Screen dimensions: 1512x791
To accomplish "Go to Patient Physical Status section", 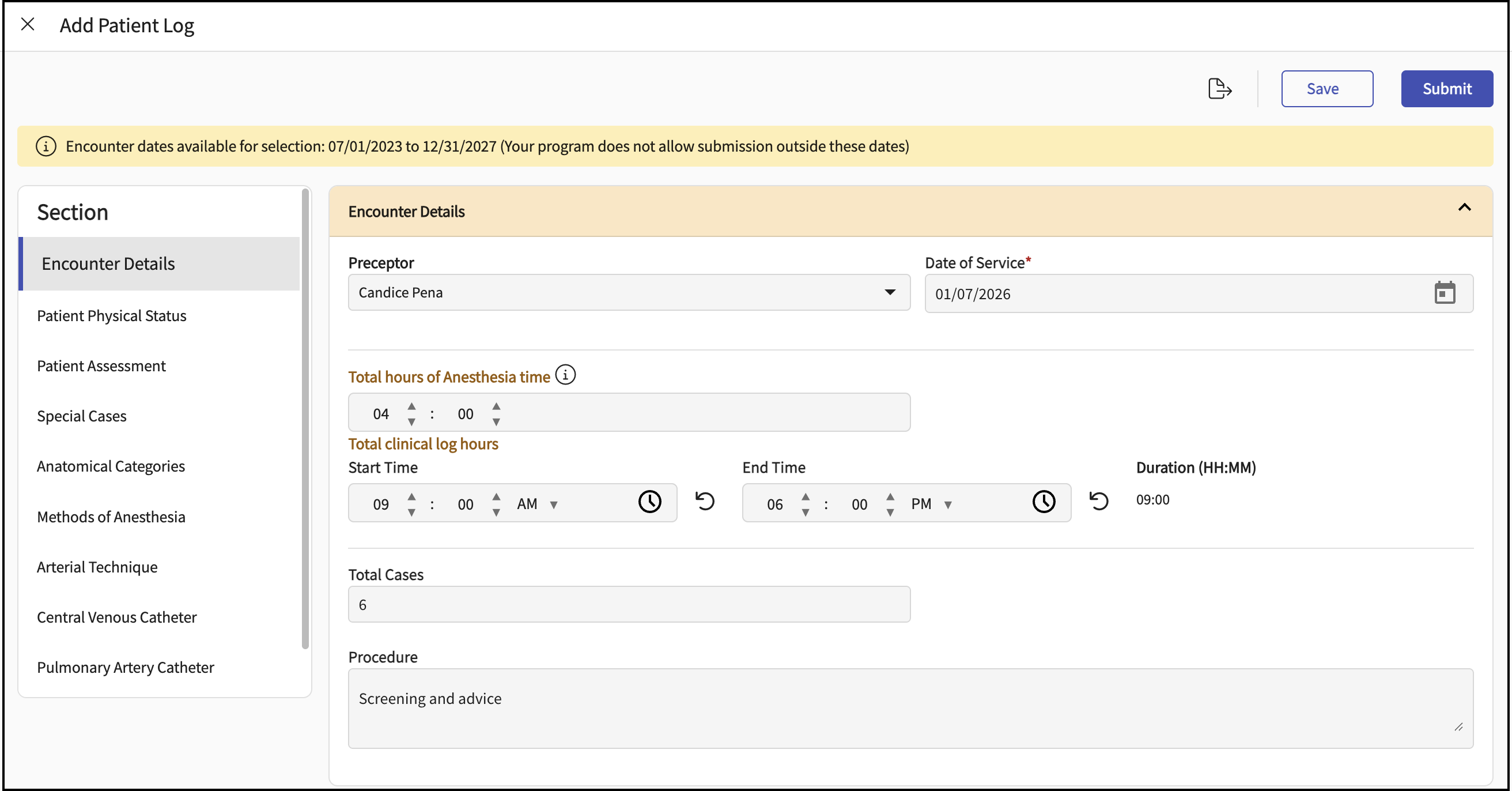I will pos(112,316).
